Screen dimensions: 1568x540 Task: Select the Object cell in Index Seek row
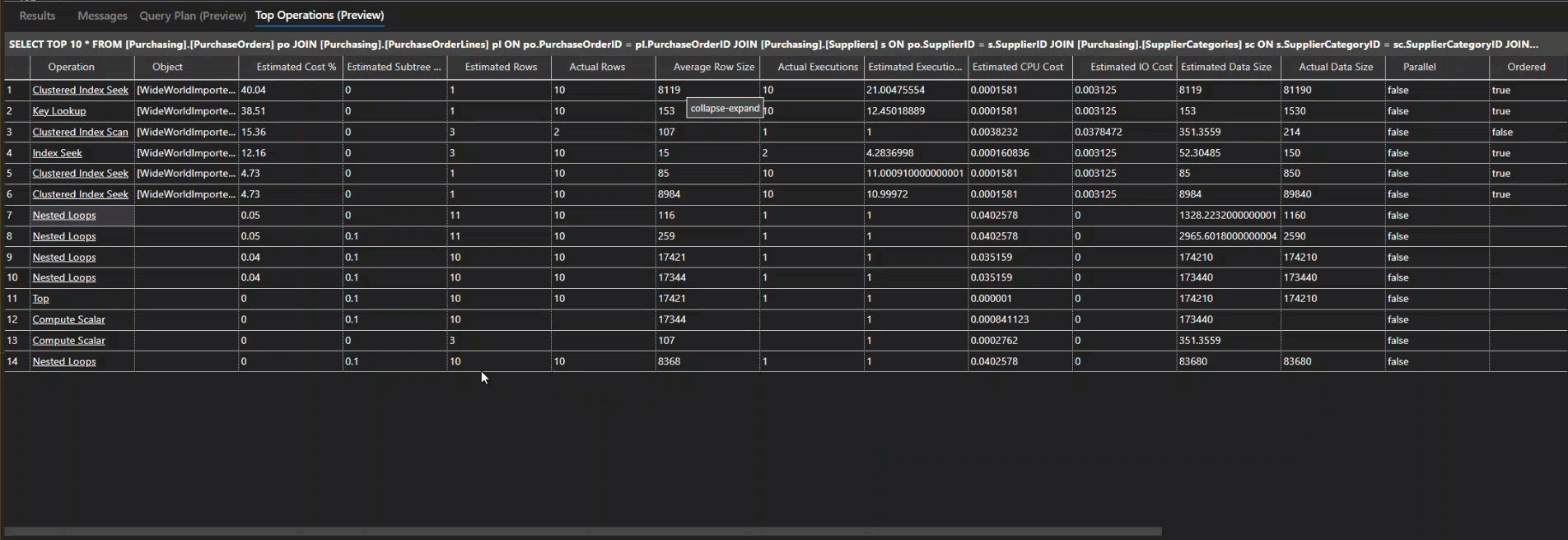pos(186,153)
